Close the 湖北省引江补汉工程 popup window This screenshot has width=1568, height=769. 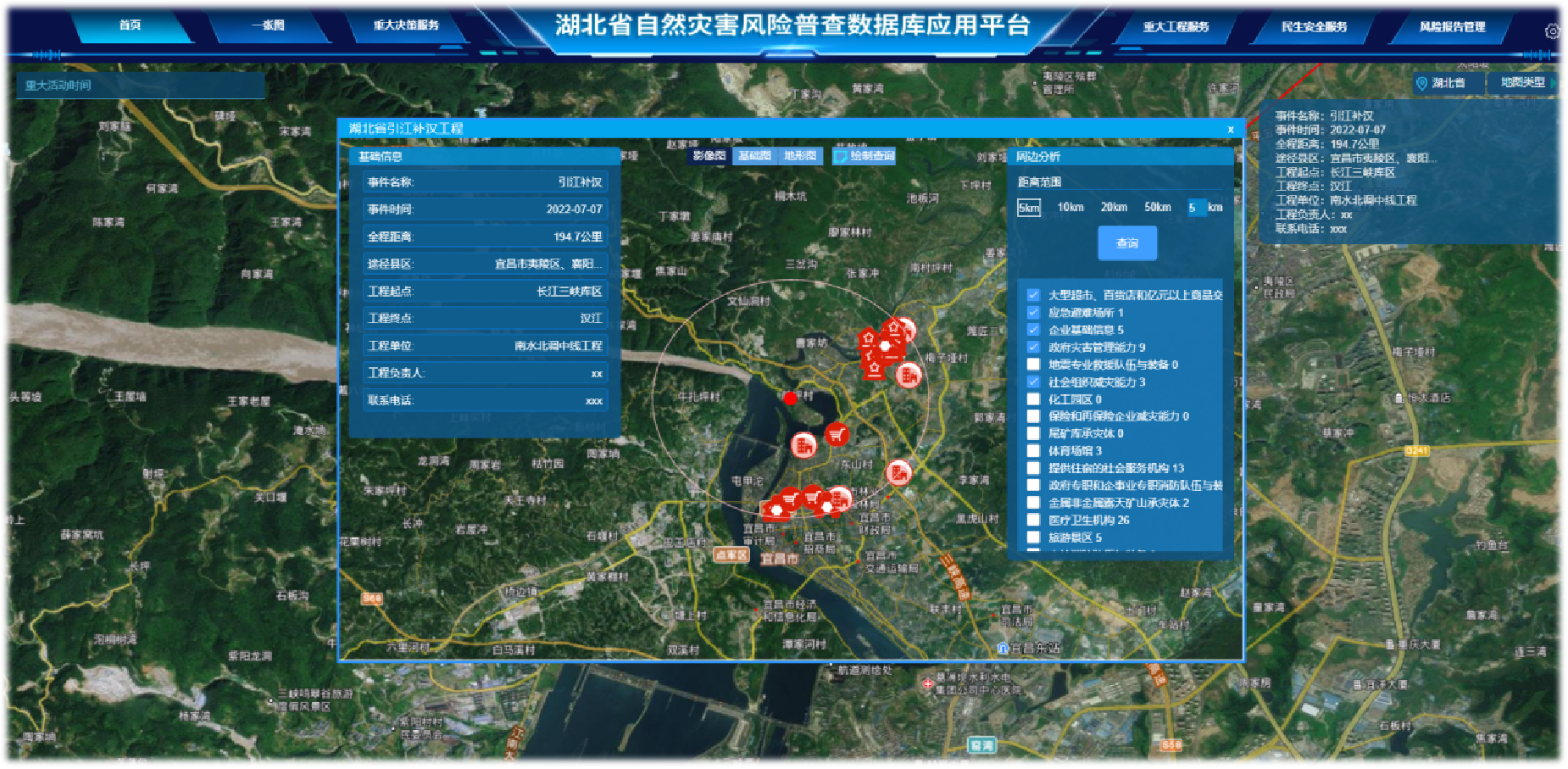[x=1232, y=129]
